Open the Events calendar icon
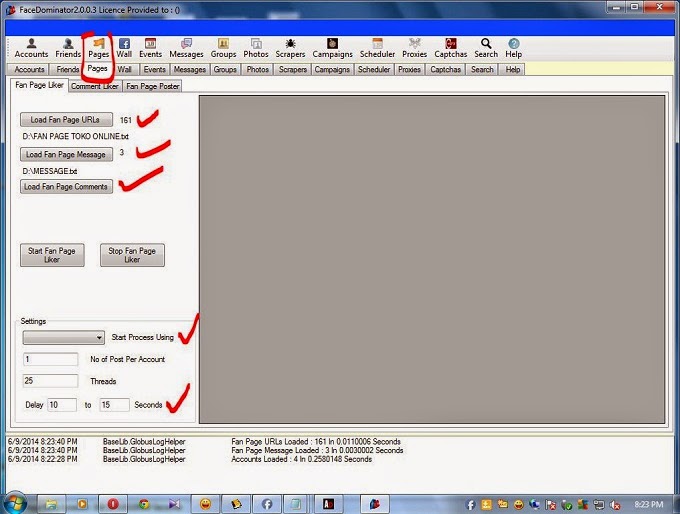680x514 pixels. (x=150, y=48)
